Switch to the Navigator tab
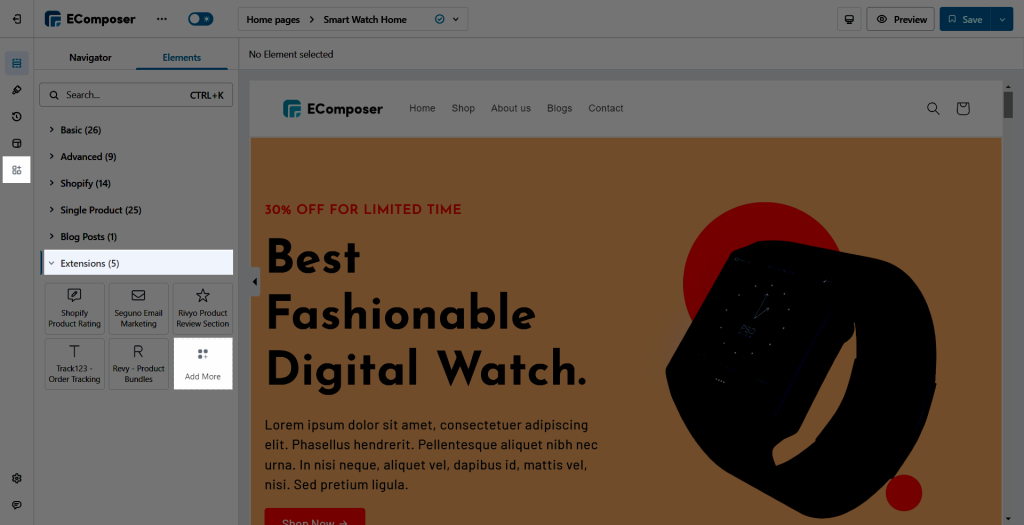This screenshot has height=525, width=1024. pyautogui.click(x=90, y=57)
